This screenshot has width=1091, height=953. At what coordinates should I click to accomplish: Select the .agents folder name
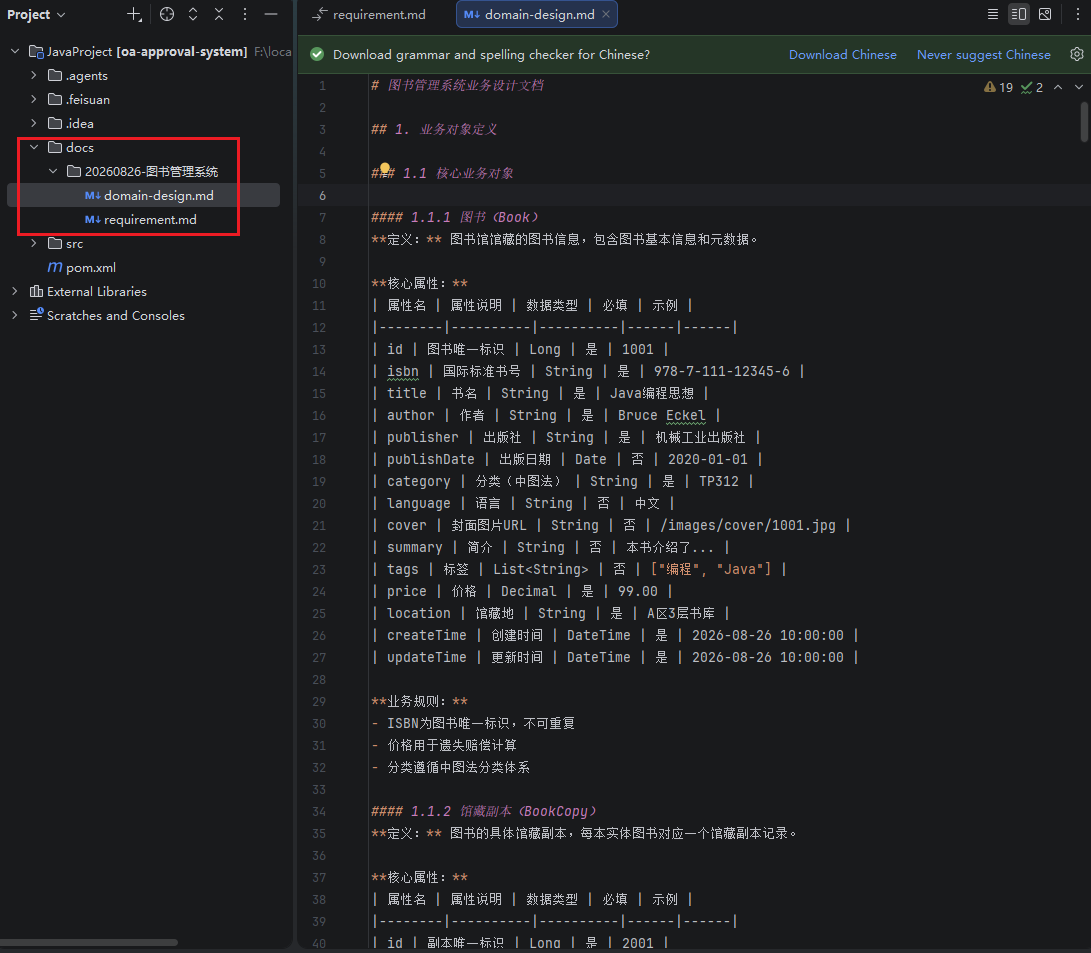87,76
